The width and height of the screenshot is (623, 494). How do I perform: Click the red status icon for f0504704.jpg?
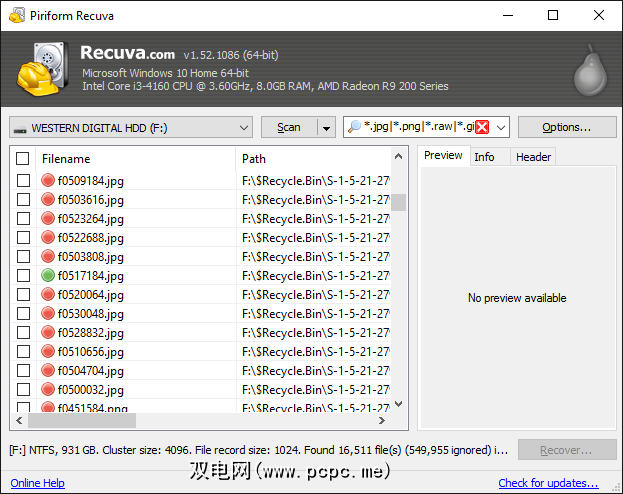48,370
